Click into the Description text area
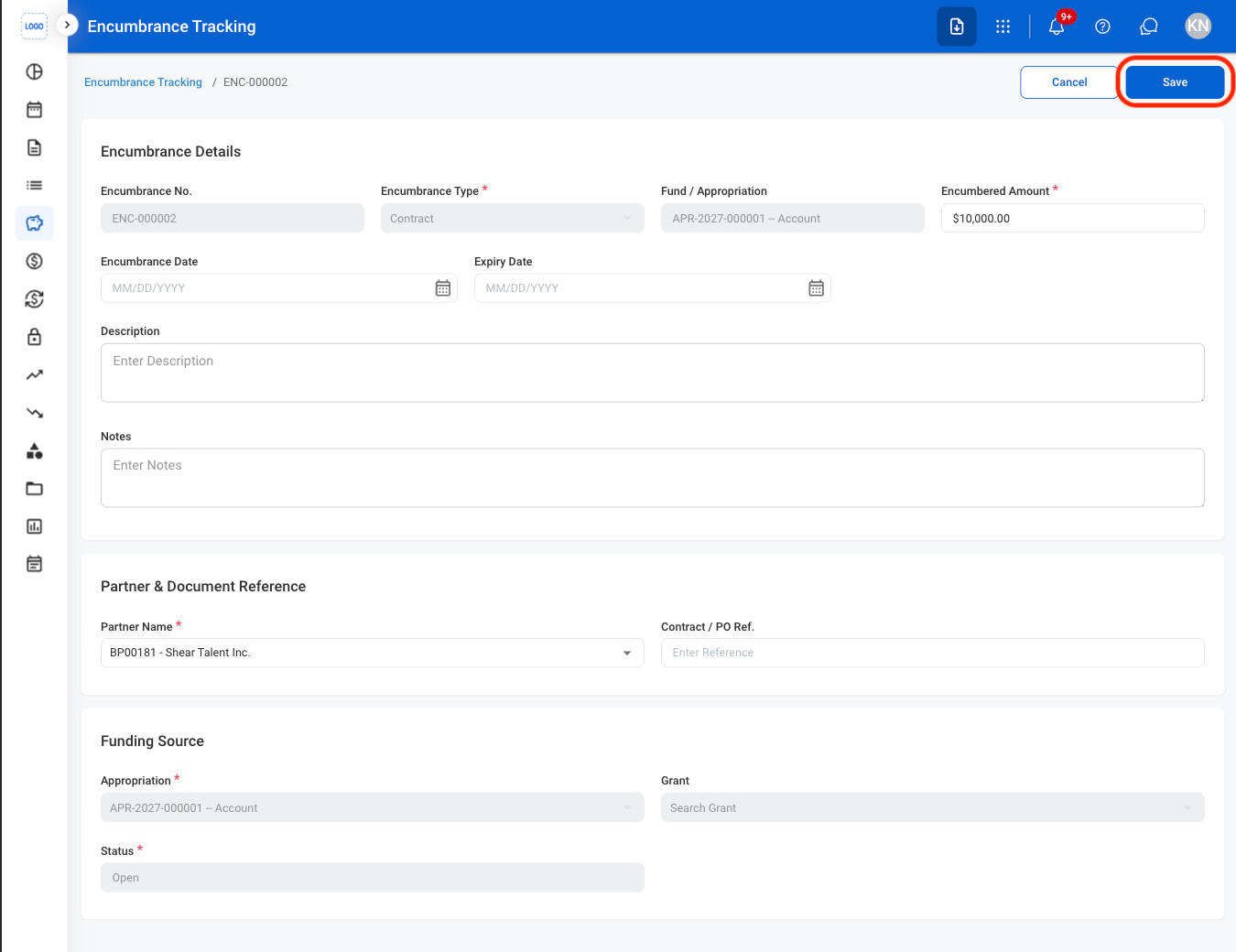 point(653,373)
